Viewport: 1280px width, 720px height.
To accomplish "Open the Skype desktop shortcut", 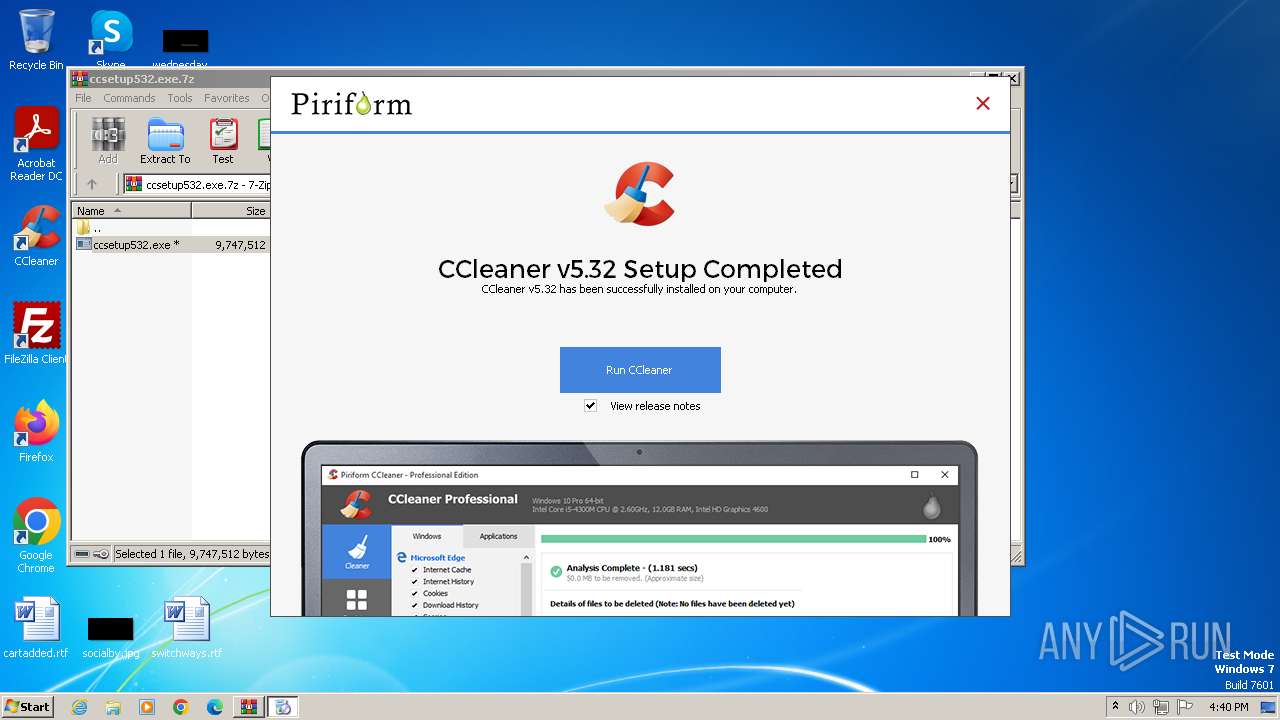I will click(111, 38).
